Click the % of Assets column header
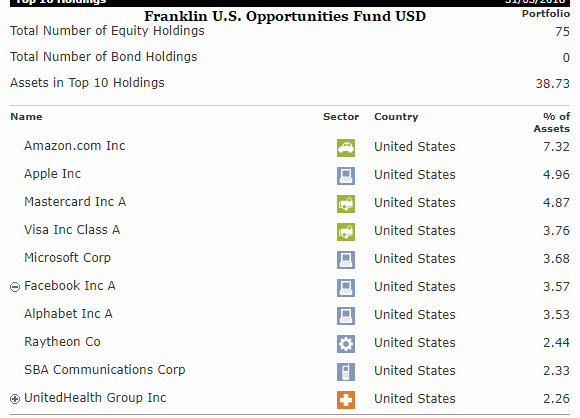580x418 pixels. pos(552,123)
